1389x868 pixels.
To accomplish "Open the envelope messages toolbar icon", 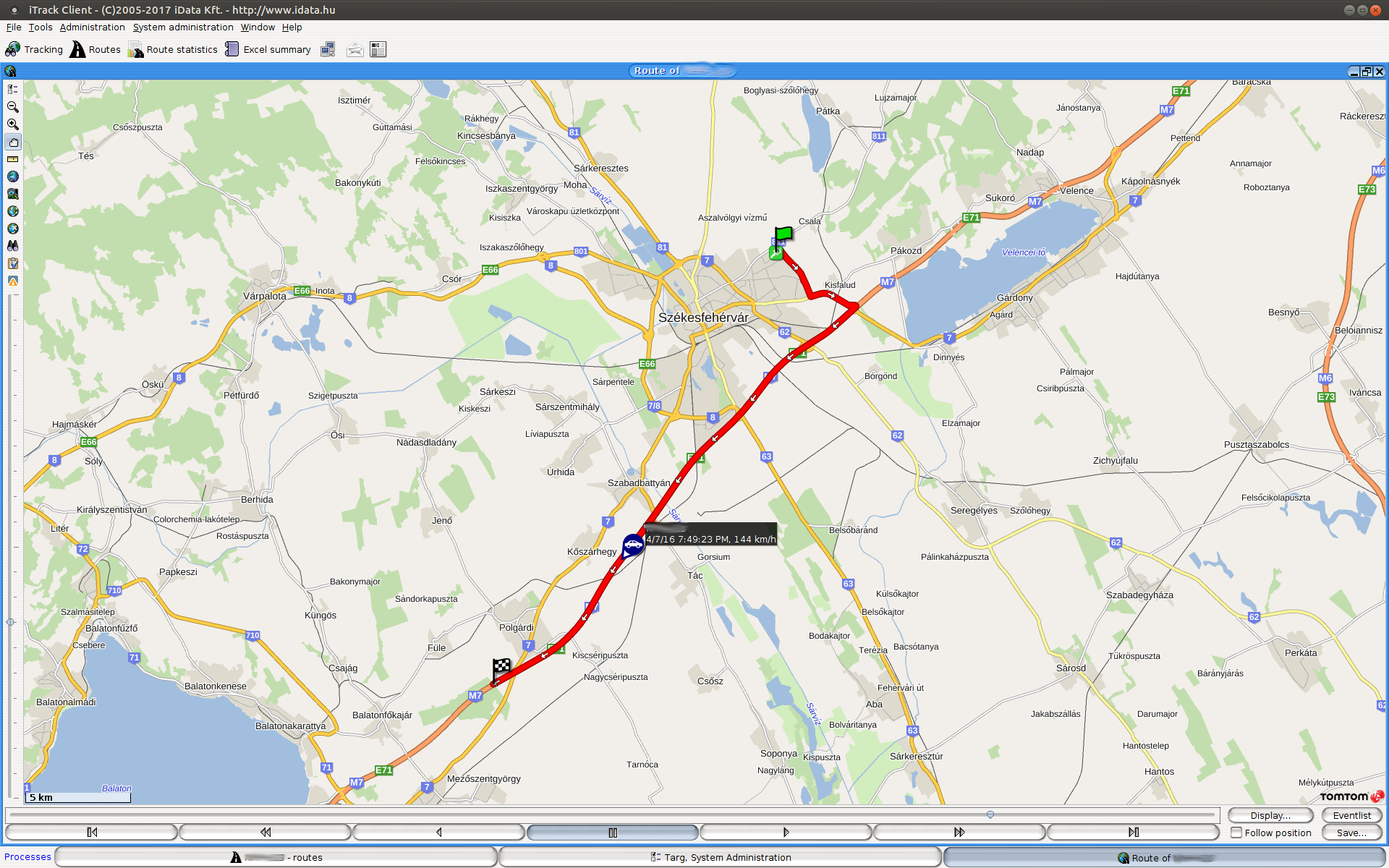I will (354, 50).
